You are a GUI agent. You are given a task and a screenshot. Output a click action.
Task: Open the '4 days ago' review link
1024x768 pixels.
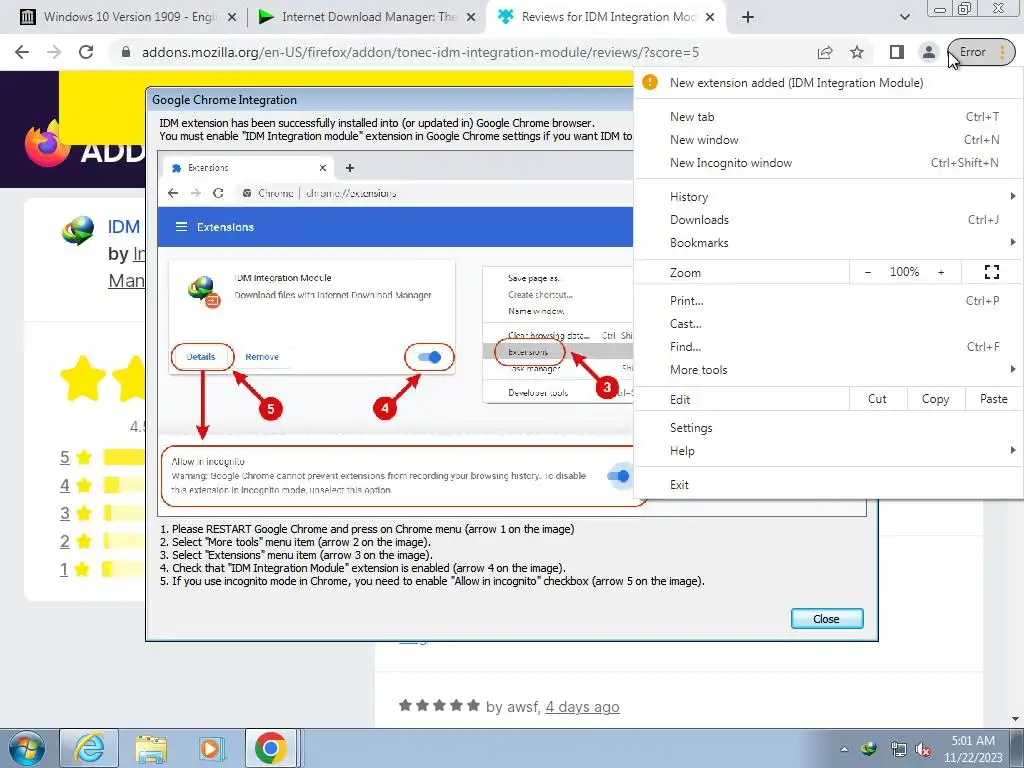[582, 707]
